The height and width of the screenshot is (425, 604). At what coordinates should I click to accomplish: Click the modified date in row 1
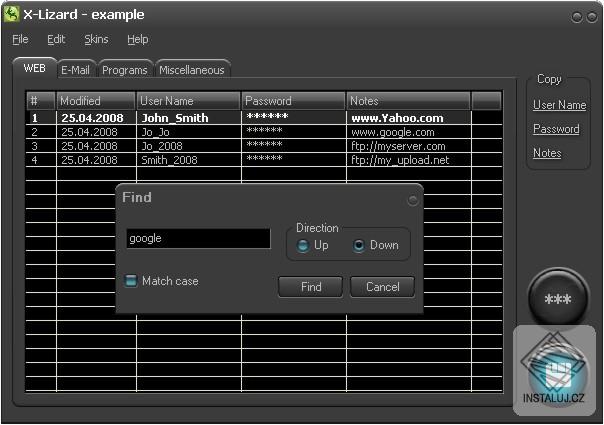[x=96, y=118]
